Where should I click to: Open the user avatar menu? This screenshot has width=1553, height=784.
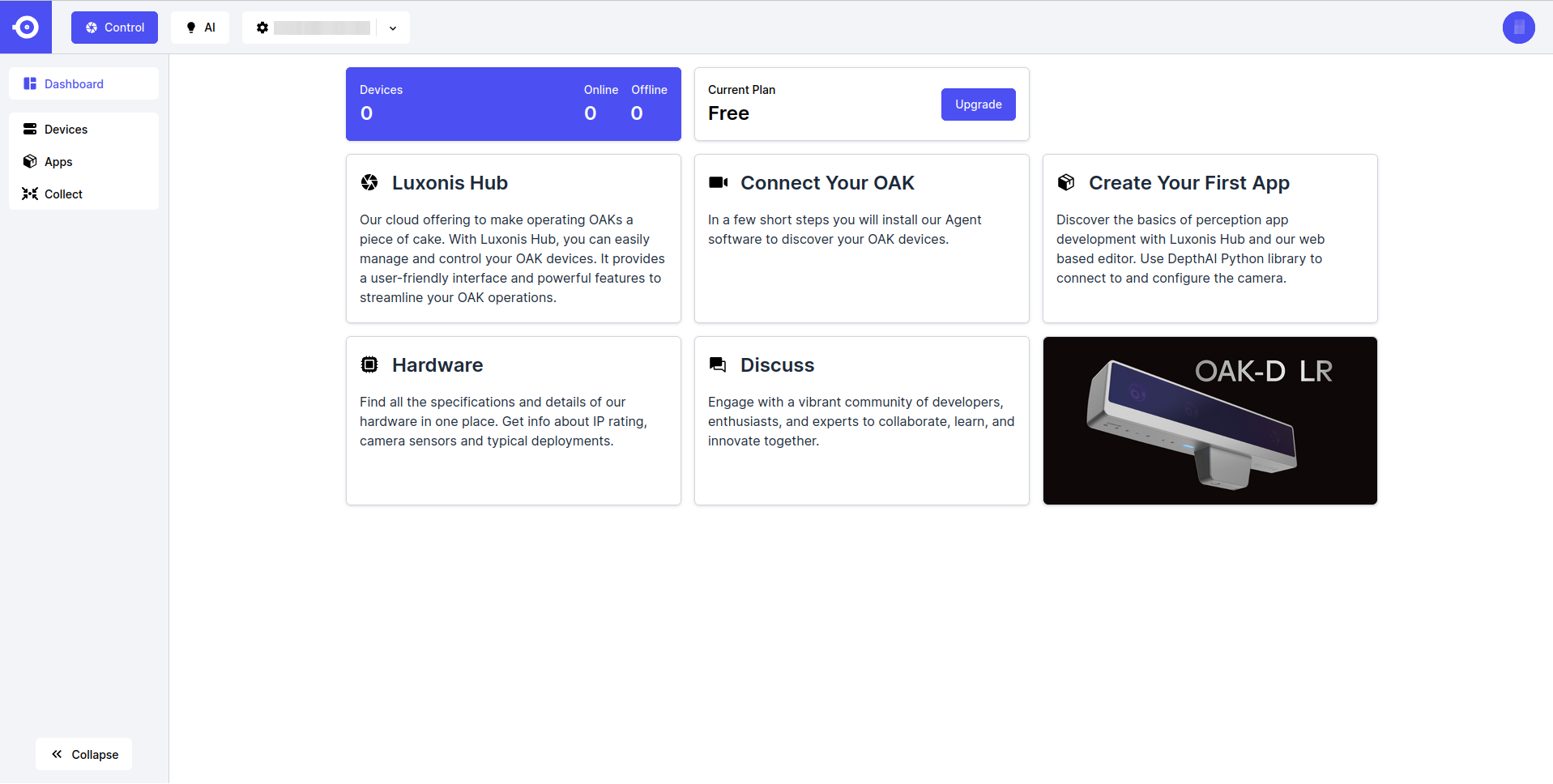[1518, 28]
